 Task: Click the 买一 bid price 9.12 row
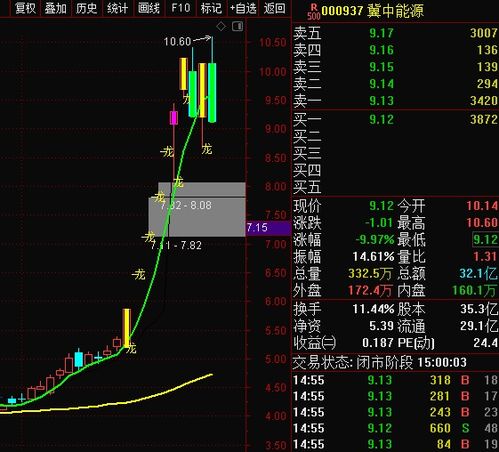(396, 119)
